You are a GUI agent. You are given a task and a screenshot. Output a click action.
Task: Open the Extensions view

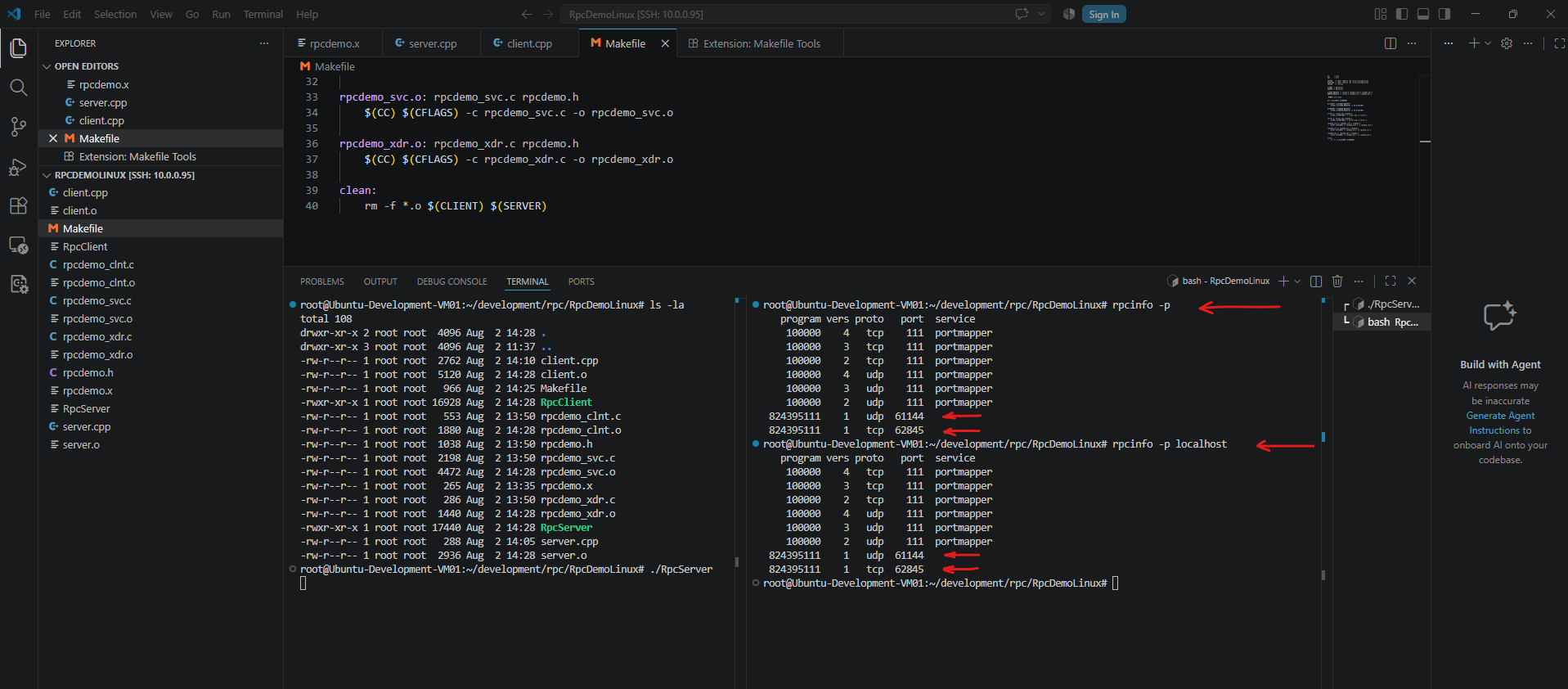18,206
